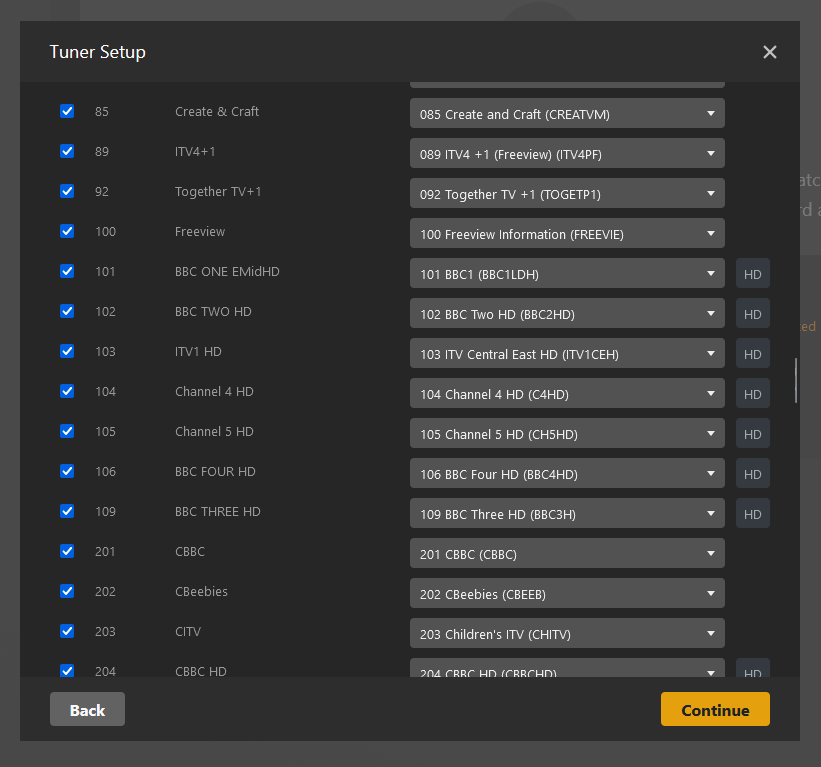This screenshot has height=767, width=821.
Task: Open the CBBC channel mapping dropdown
Action: click(x=567, y=554)
